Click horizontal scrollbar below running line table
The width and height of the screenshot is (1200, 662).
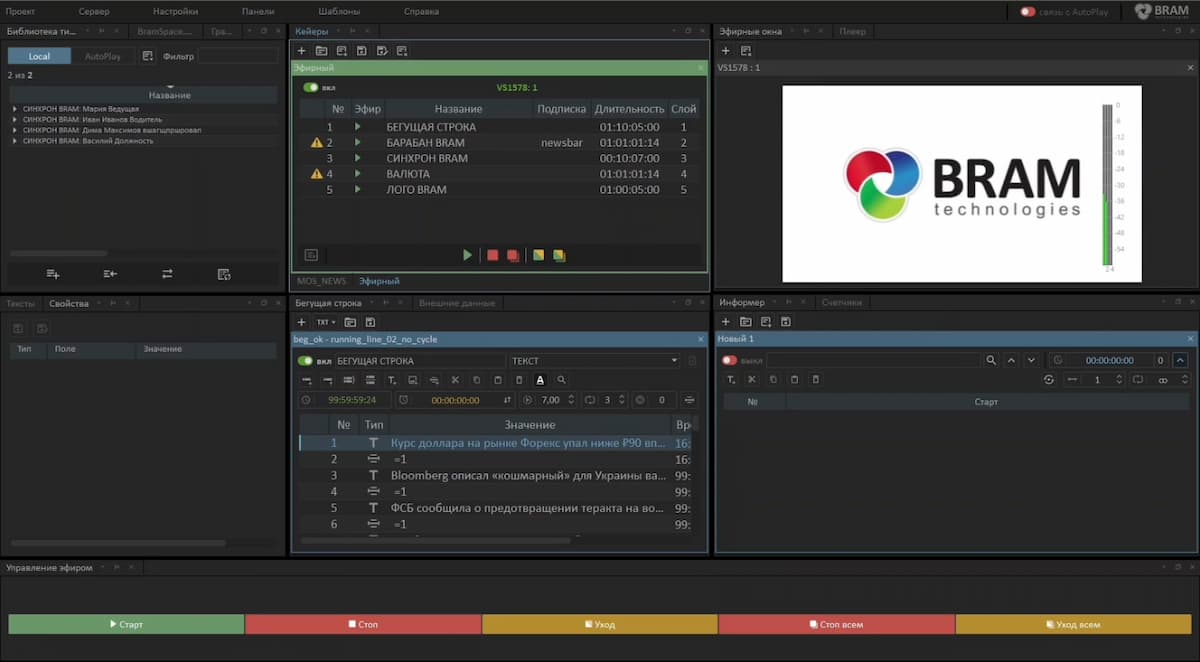point(435,540)
